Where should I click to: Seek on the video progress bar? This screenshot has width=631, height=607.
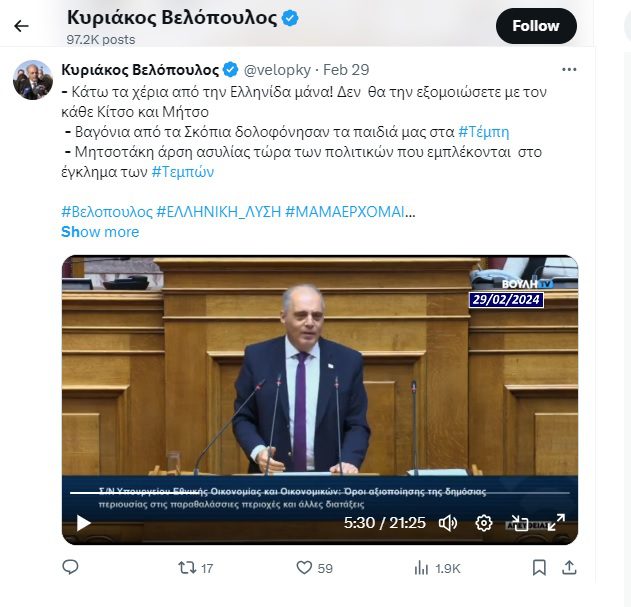(x=320, y=493)
